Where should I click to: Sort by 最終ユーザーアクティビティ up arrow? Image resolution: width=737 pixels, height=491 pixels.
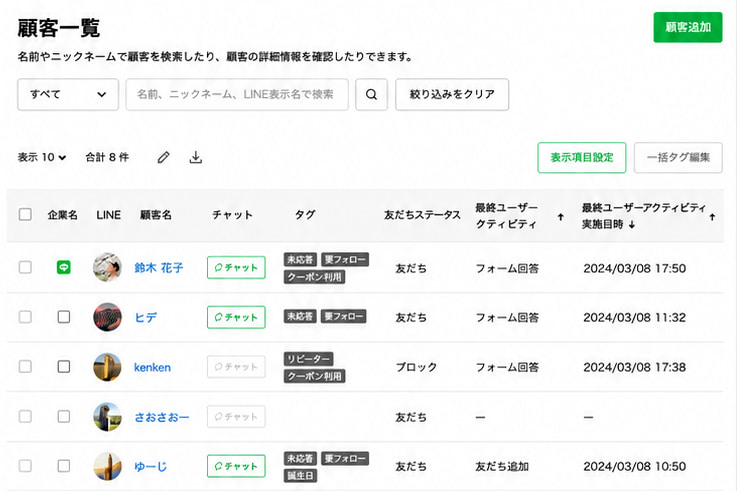coord(560,217)
